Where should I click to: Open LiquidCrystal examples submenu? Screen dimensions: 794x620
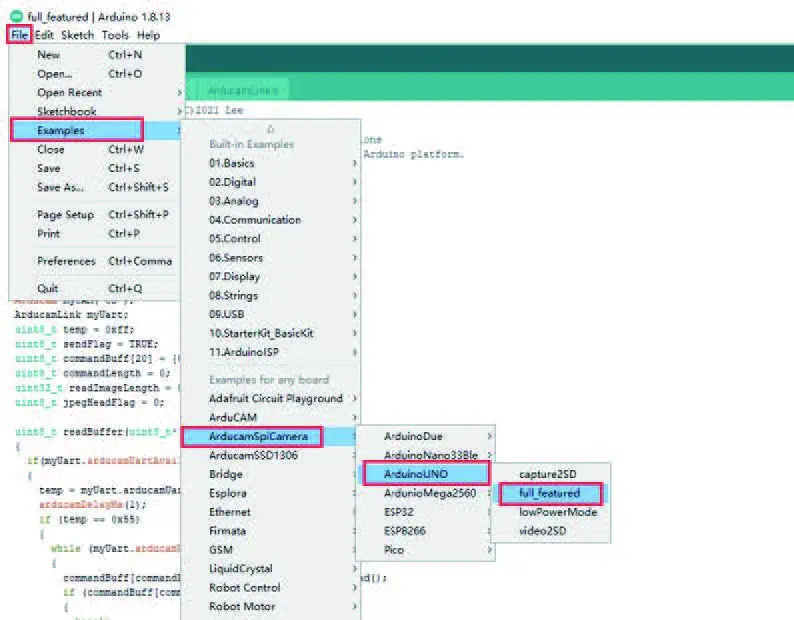pos(271,569)
